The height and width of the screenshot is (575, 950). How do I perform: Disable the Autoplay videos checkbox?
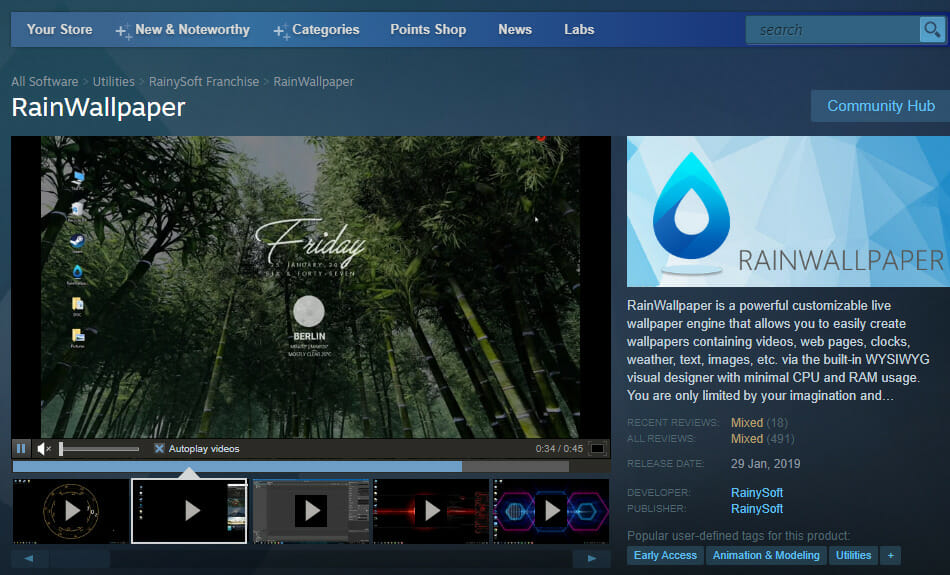coord(159,448)
